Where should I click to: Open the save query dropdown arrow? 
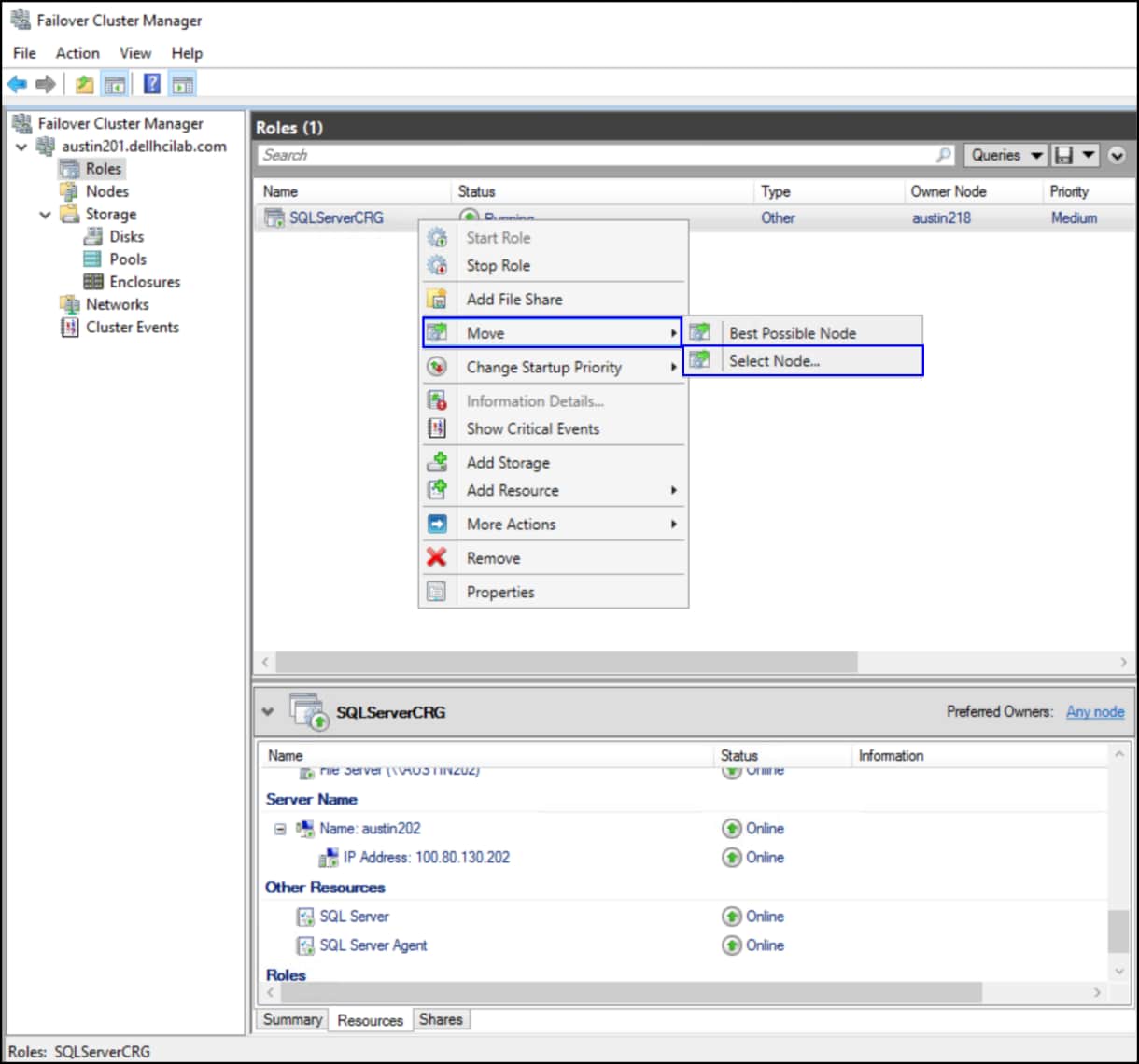pos(1089,155)
